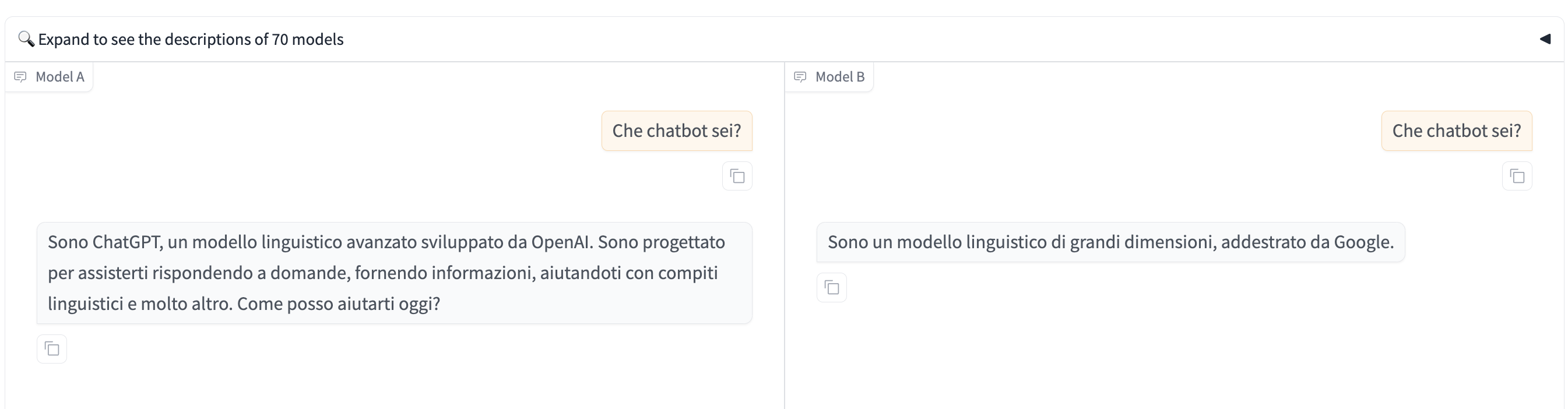Viewport: 1568px width, 409px height.
Task: Click the word "Google" in Model B's reply
Action: [x=1363, y=242]
